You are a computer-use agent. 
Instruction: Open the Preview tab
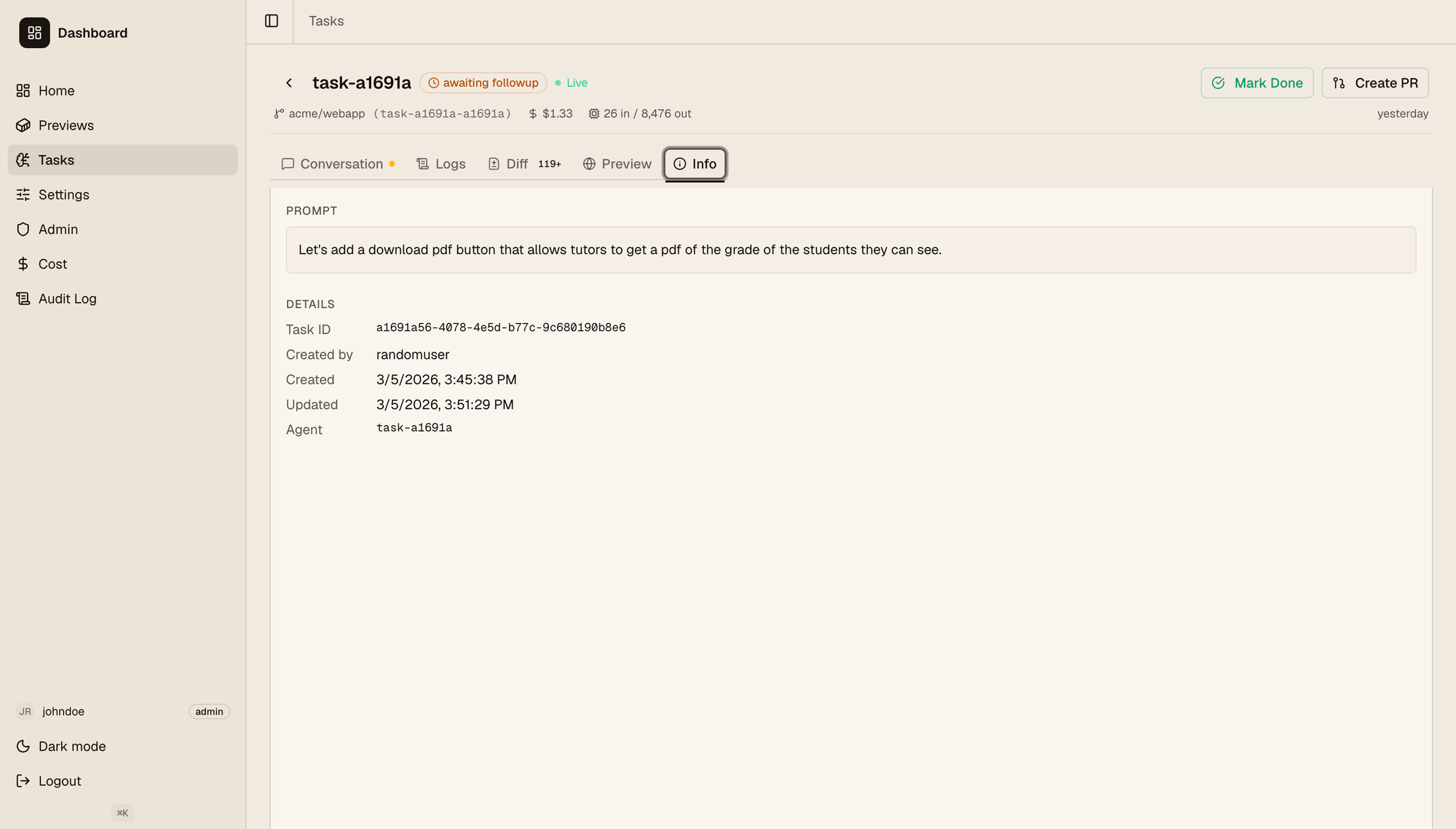618,164
